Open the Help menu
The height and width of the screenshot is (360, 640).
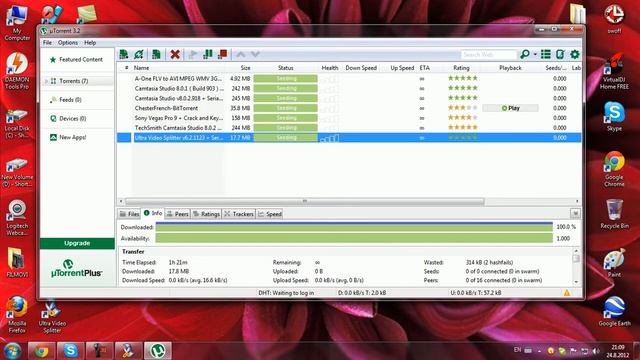[x=90, y=42]
